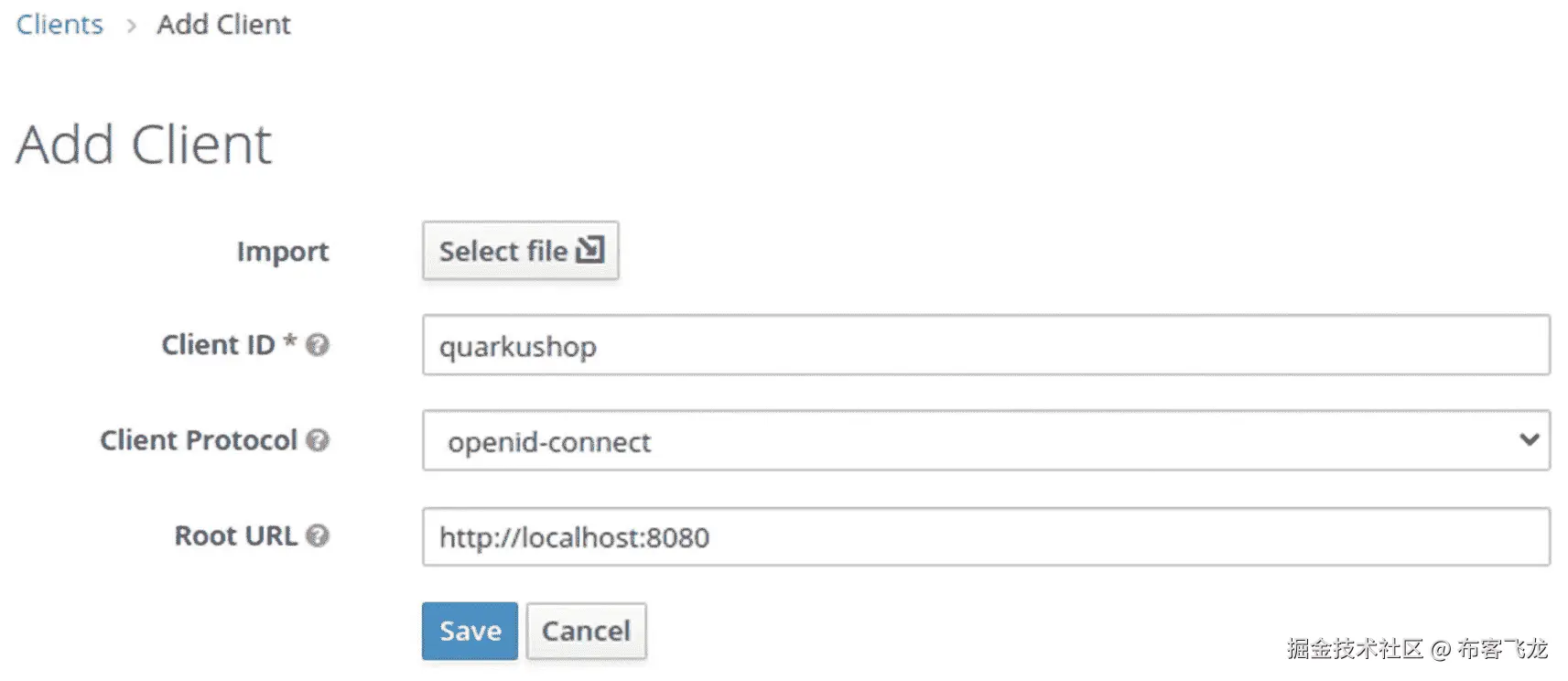Click the Client Protocol help question-mark icon

point(318,440)
